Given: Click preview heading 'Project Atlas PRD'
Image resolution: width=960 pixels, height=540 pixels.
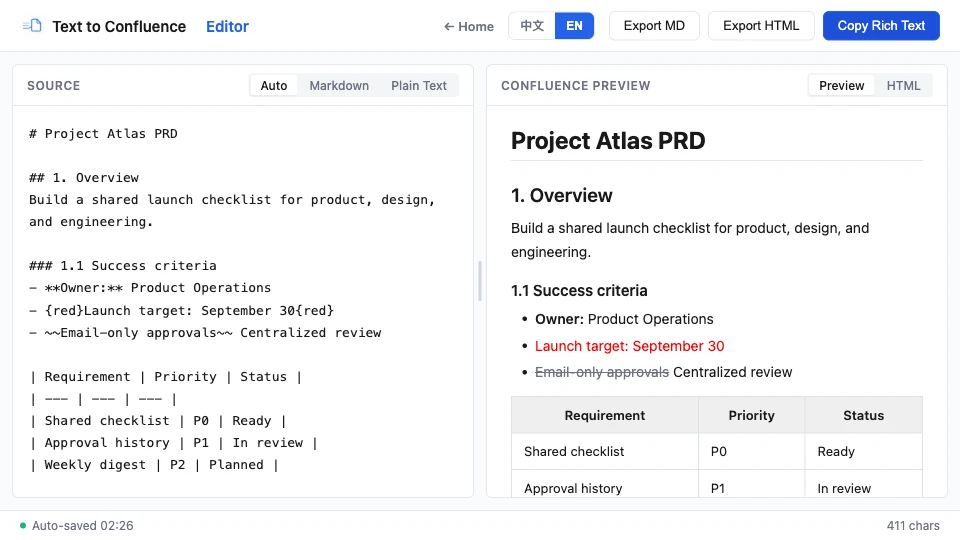Looking at the screenshot, I should 608,141.
